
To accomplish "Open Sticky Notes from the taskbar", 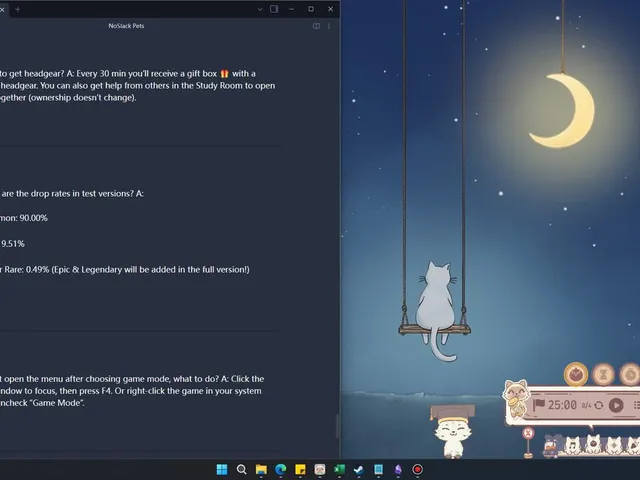I will pyautogui.click(x=300, y=469).
